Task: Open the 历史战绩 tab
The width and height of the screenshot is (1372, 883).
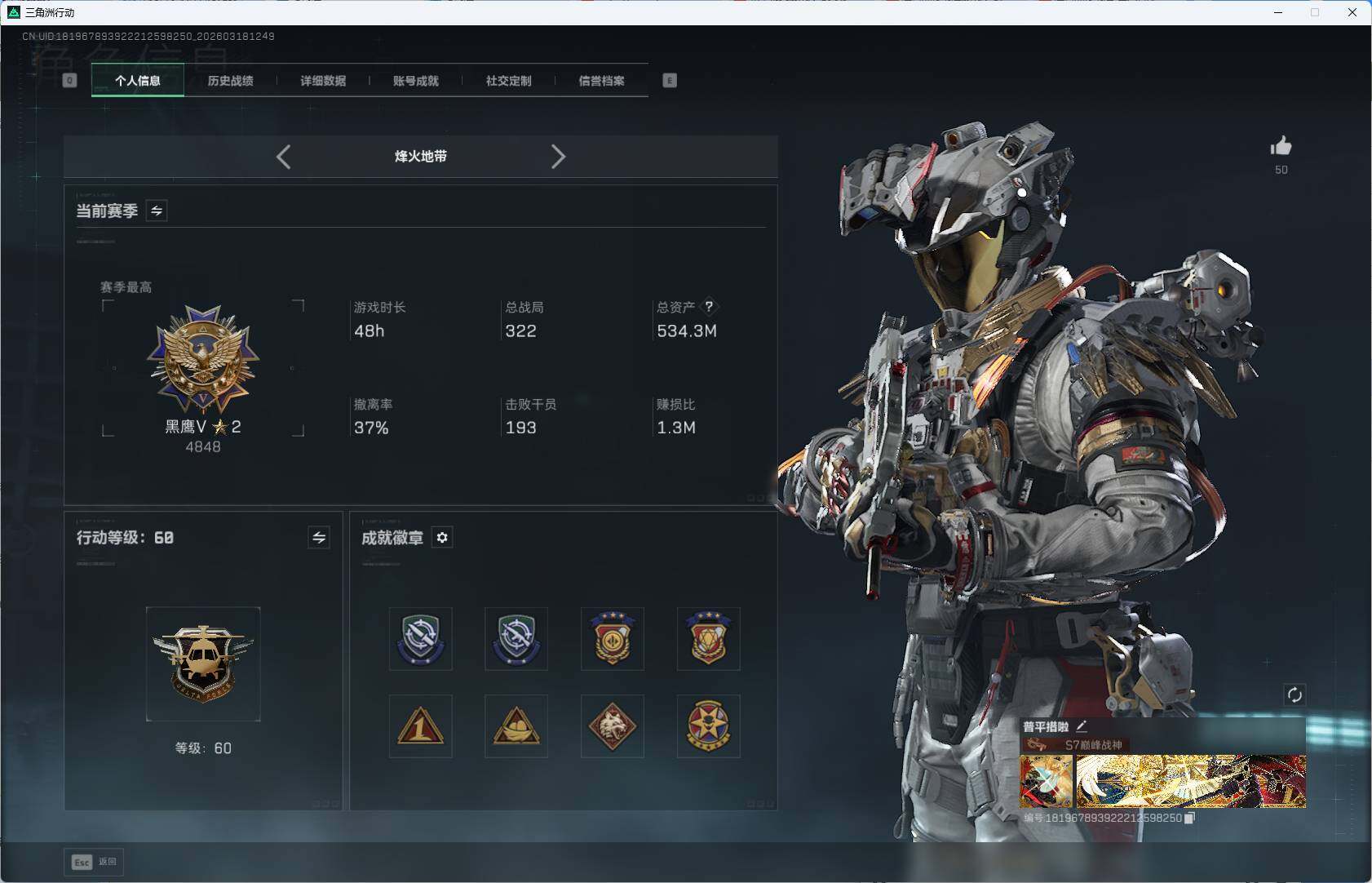Action: 230,81
